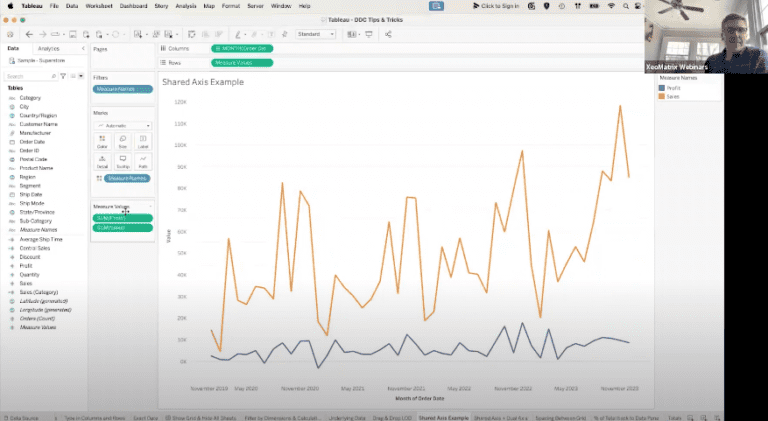Go to the Data Source tab
The width and height of the screenshot is (768, 421).
coord(21,418)
